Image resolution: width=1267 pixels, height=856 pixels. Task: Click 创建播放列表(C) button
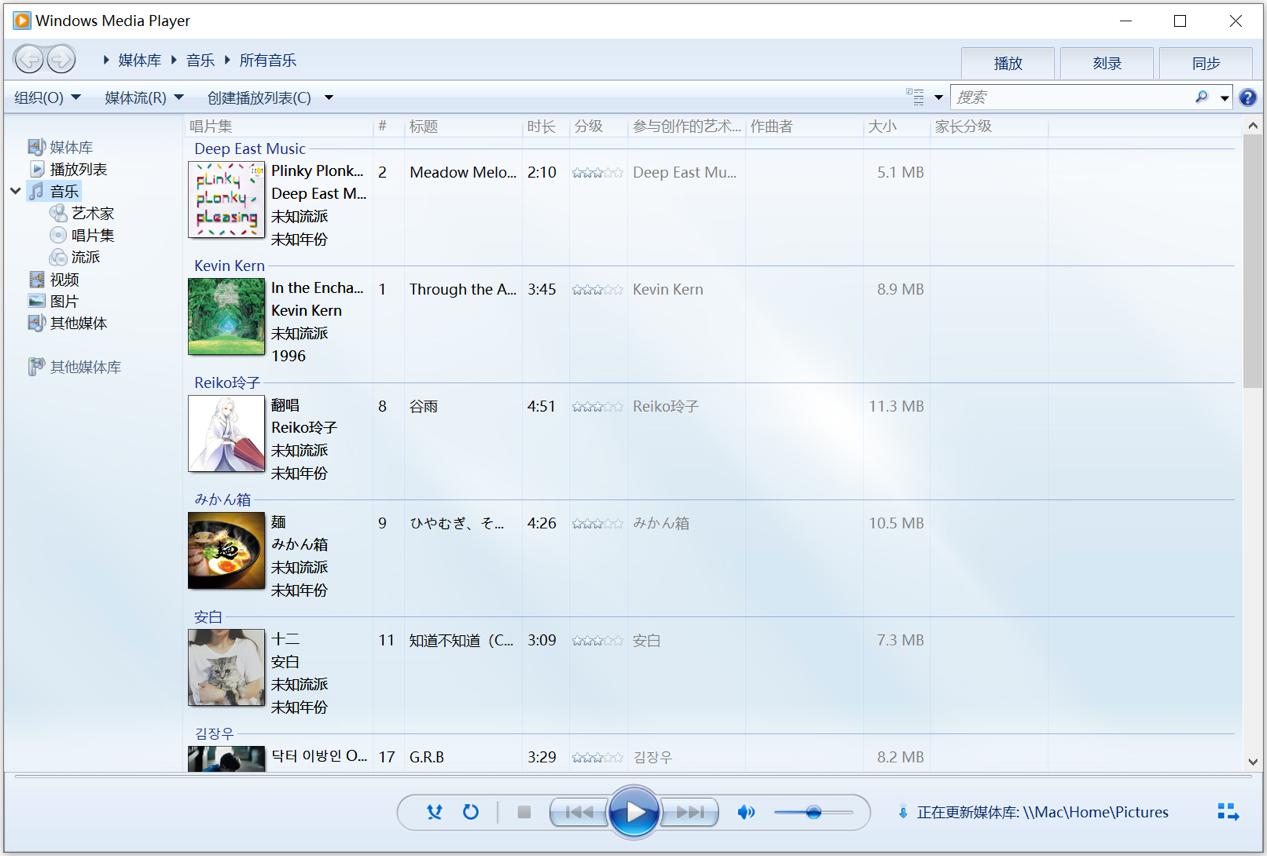click(x=259, y=98)
